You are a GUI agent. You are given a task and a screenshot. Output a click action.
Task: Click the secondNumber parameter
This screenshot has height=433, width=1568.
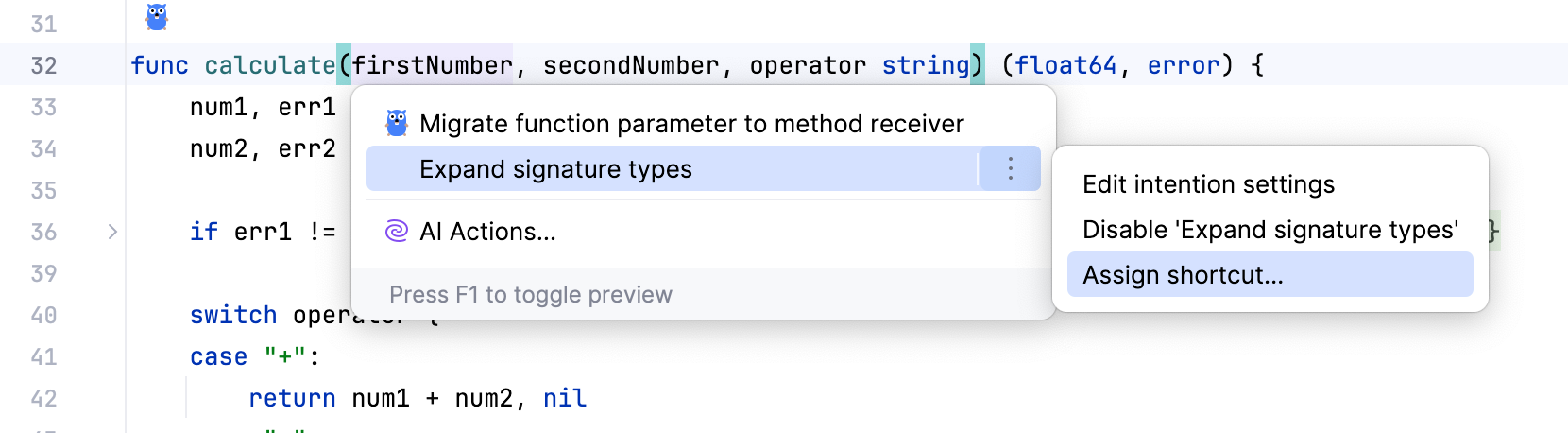click(630, 65)
